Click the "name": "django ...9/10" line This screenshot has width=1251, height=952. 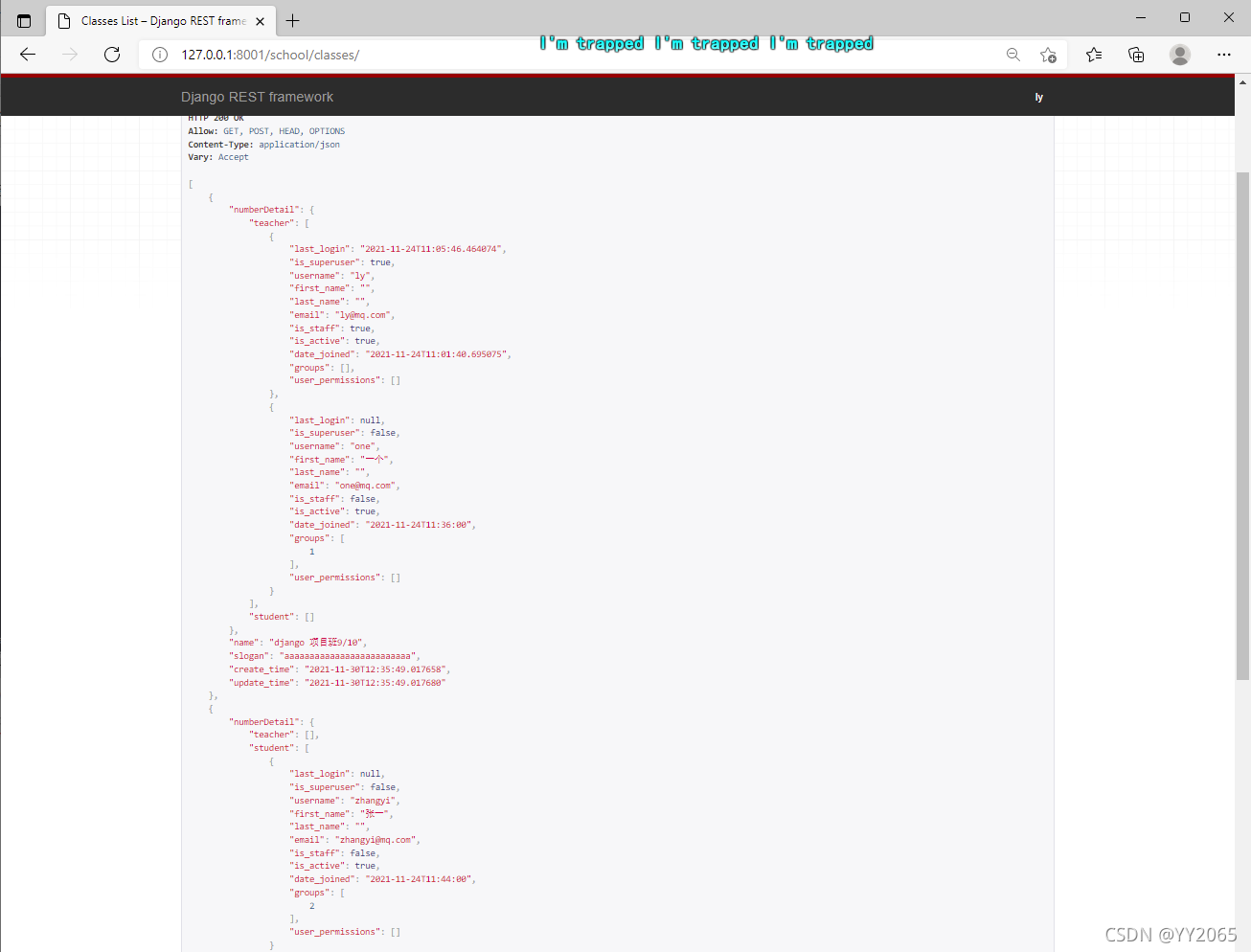[298, 642]
